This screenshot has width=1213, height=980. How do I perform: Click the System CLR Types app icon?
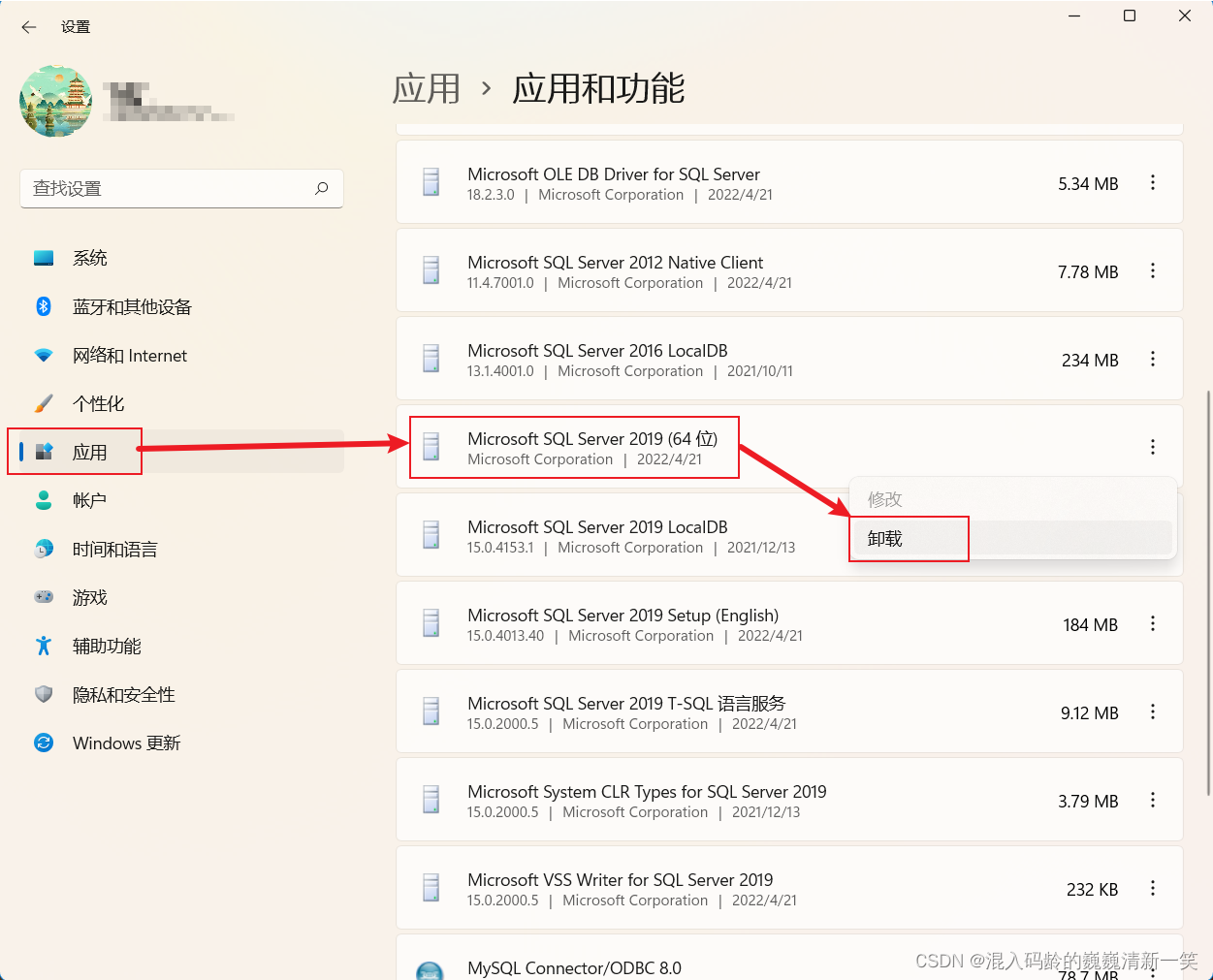click(x=431, y=800)
